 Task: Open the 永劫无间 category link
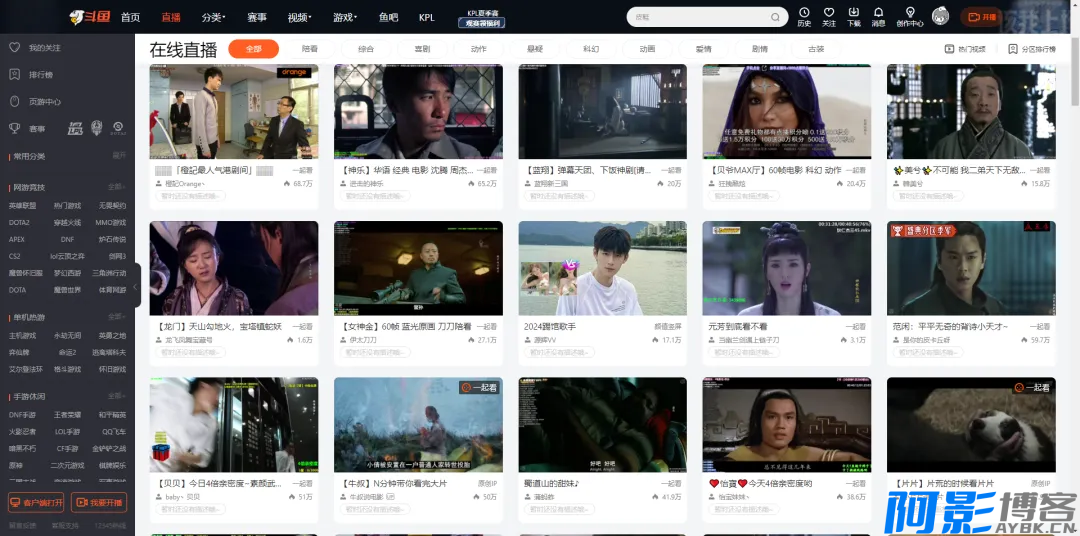pyautogui.click(x=68, y=336)
